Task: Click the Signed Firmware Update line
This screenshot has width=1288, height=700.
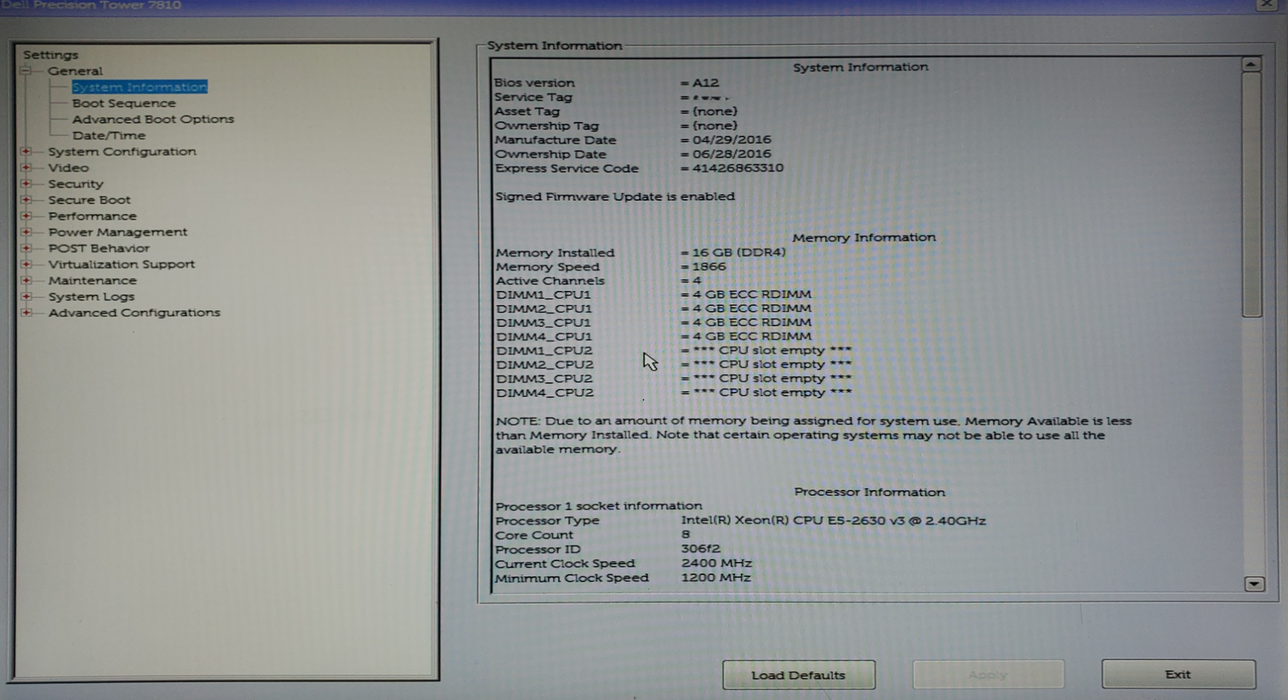Action: click(x=615, y=196)
